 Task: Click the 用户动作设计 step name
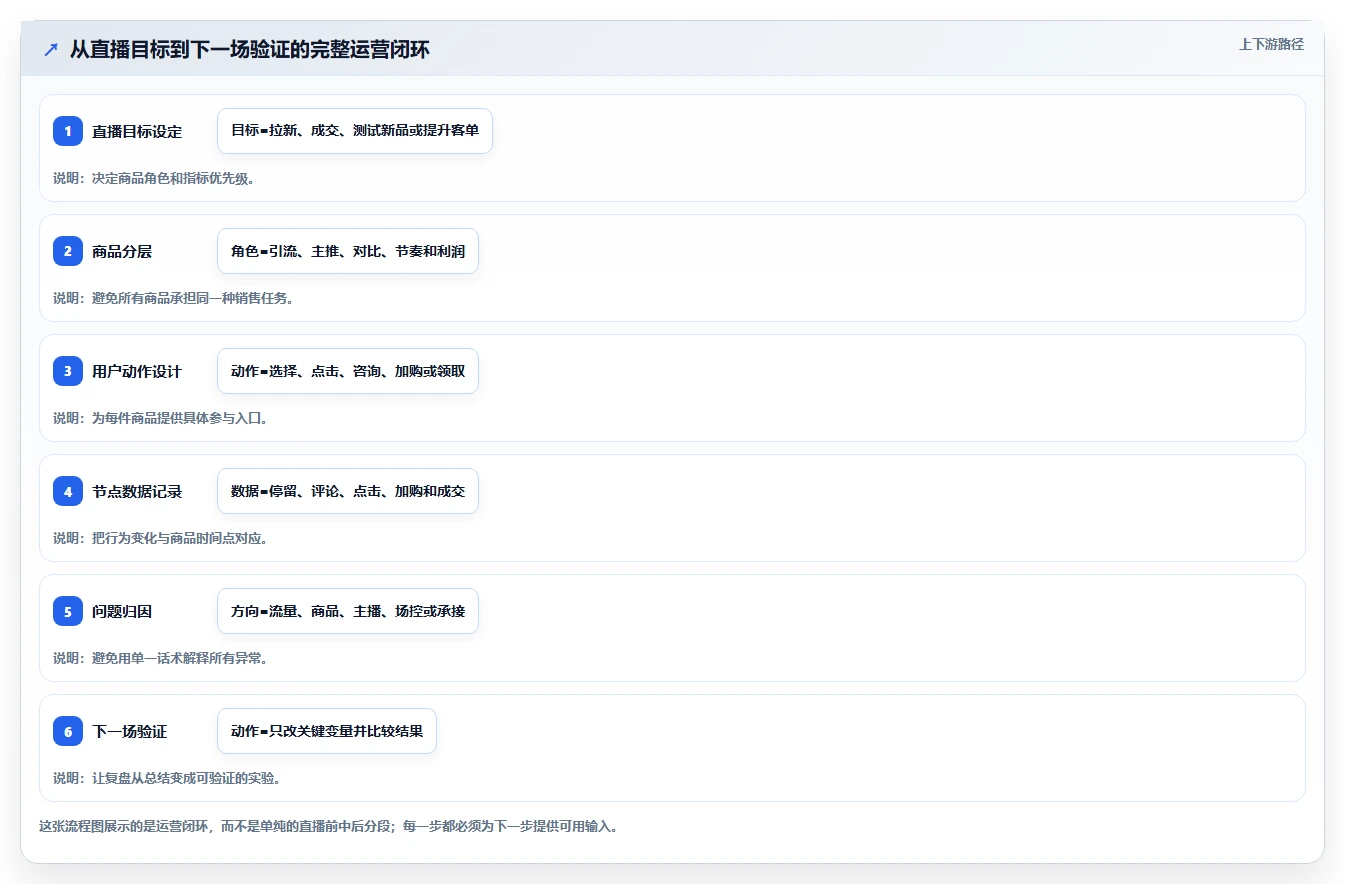(137, 371)
